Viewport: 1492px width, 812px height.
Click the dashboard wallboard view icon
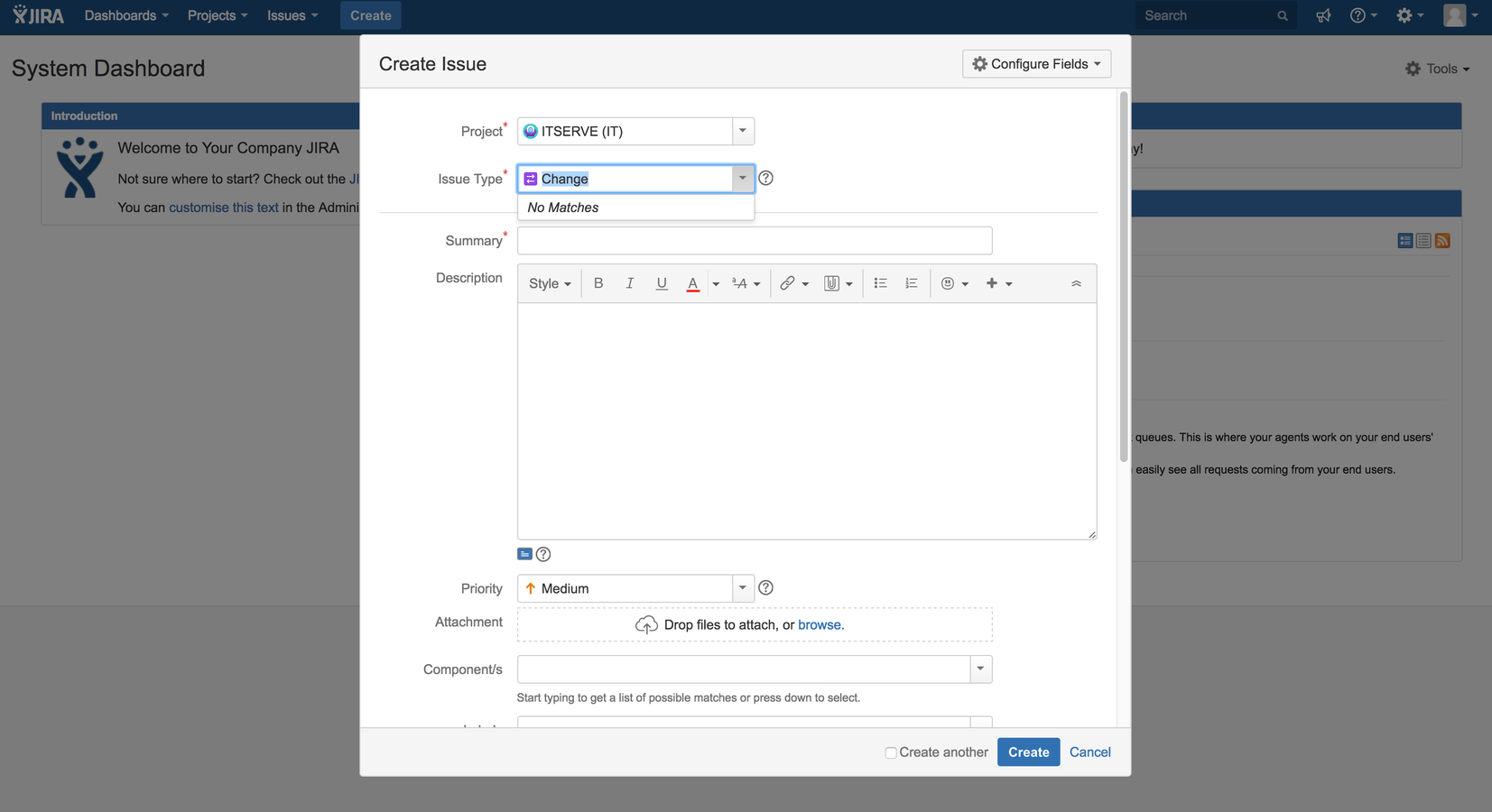tap(1404, 241)
